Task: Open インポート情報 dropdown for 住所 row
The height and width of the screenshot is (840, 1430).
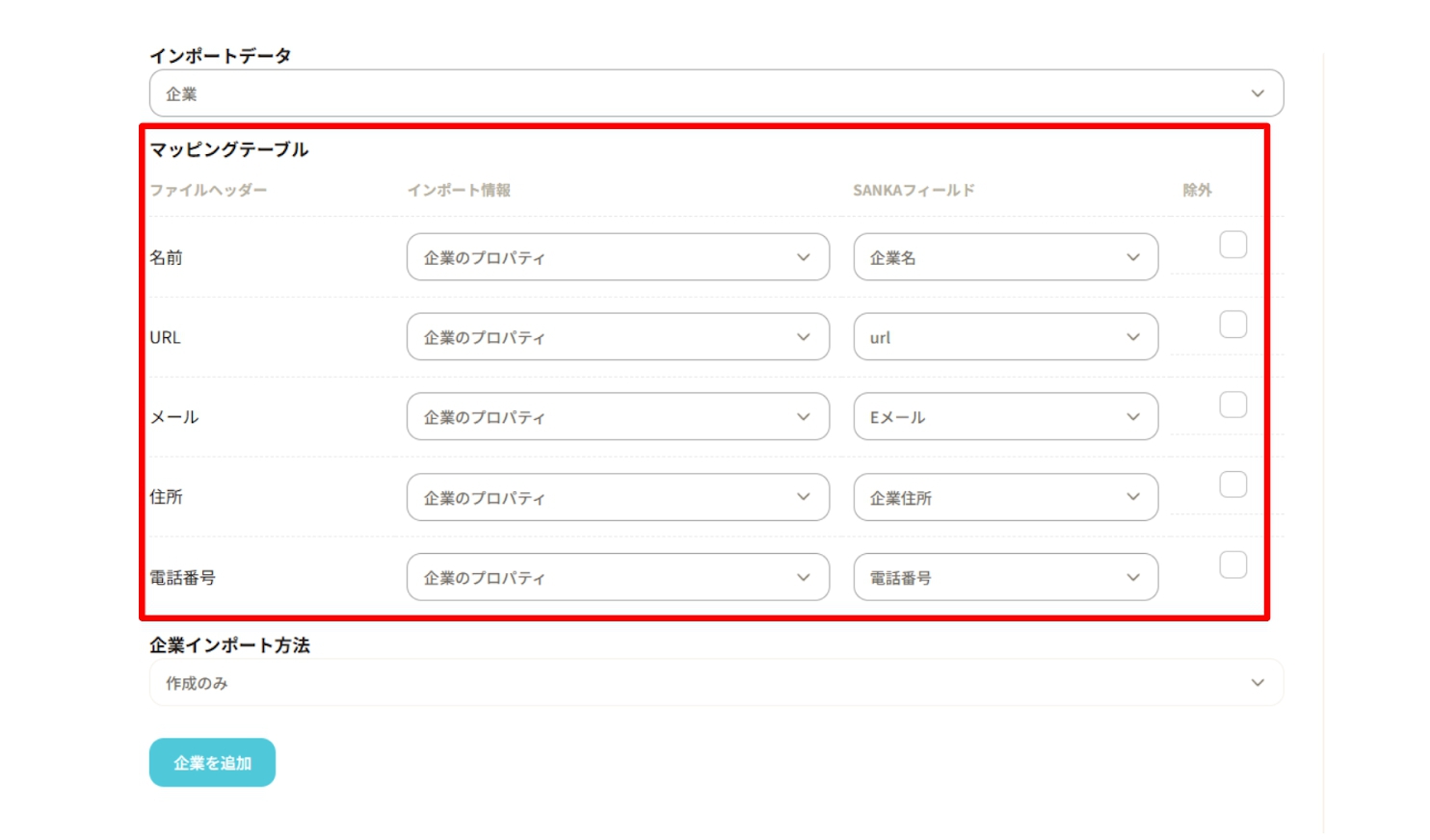Action: click(617, 497)
